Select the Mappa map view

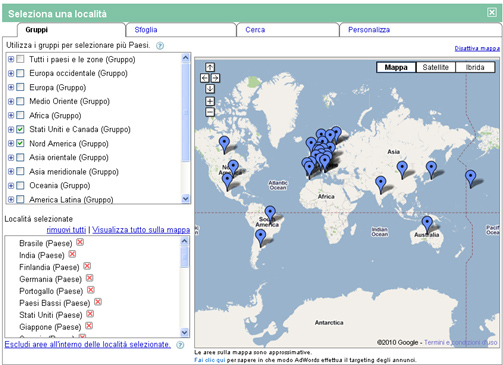(x=396, y=67)
